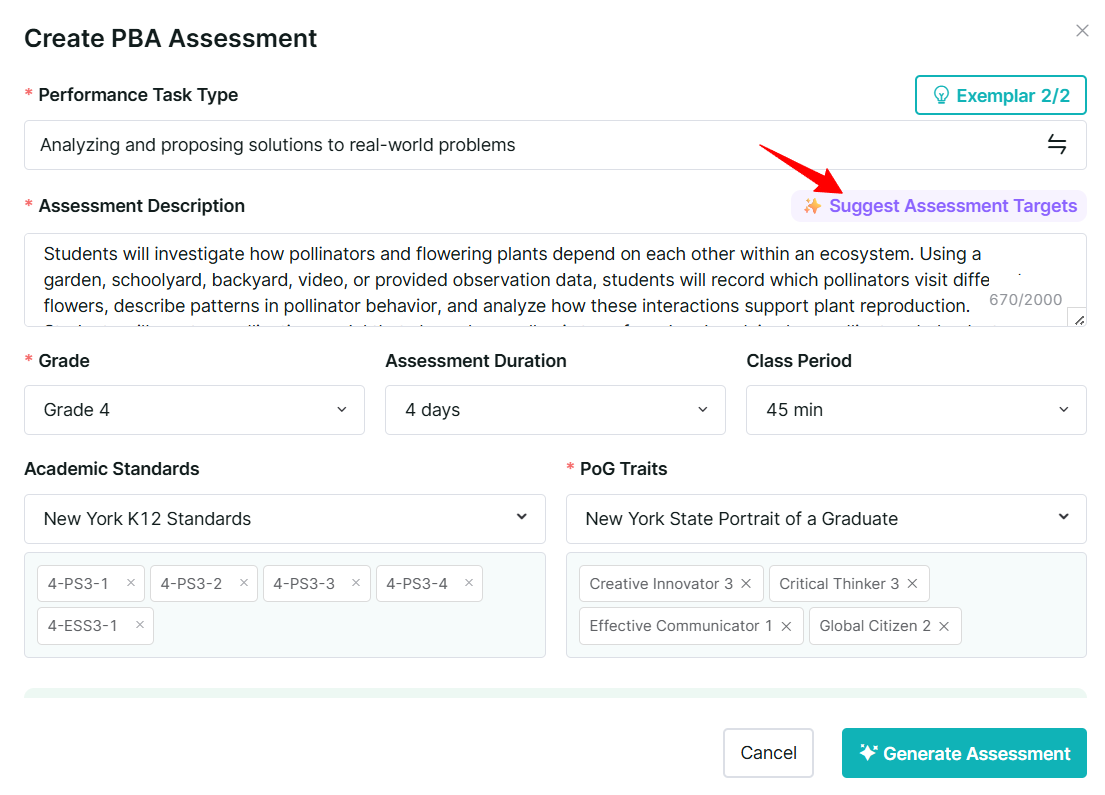Expand the New York K12 Standards dropdown
The width and height of the screenshot is (1105, 795).
[285, 519]
